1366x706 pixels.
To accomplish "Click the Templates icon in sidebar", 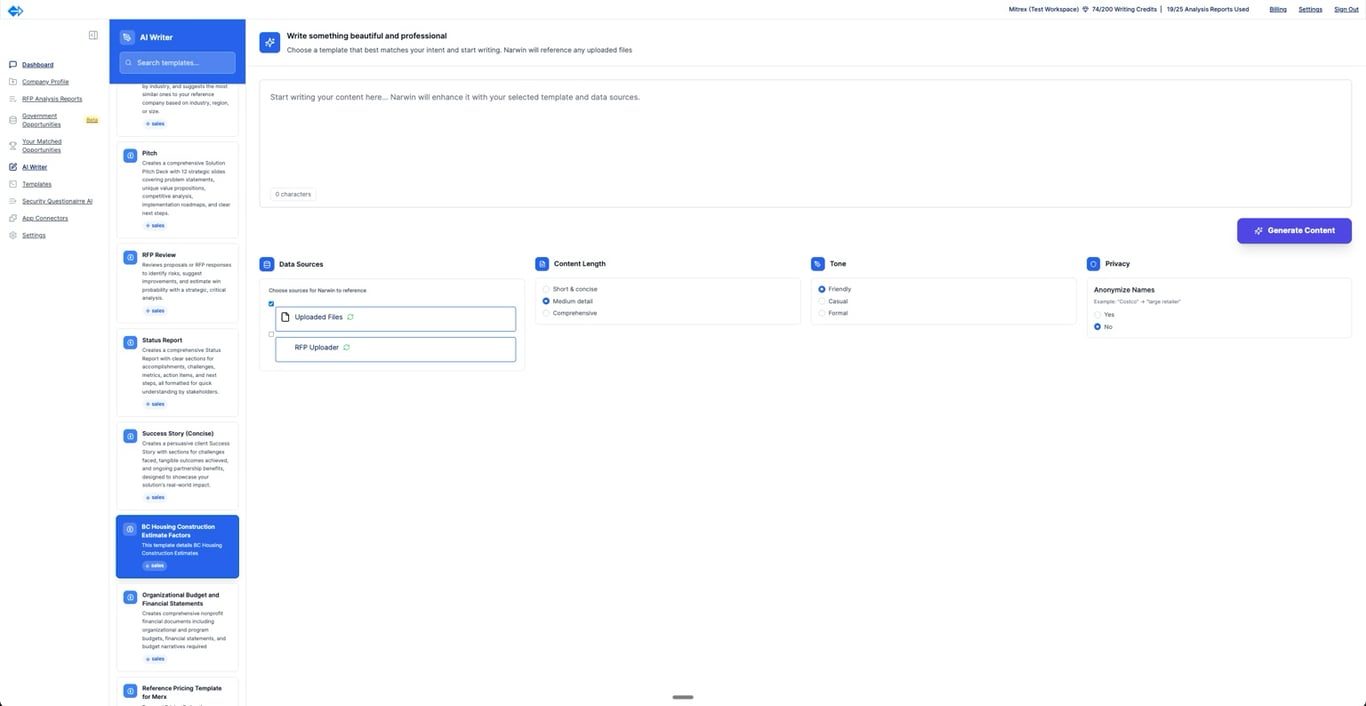I will (13, 184).
